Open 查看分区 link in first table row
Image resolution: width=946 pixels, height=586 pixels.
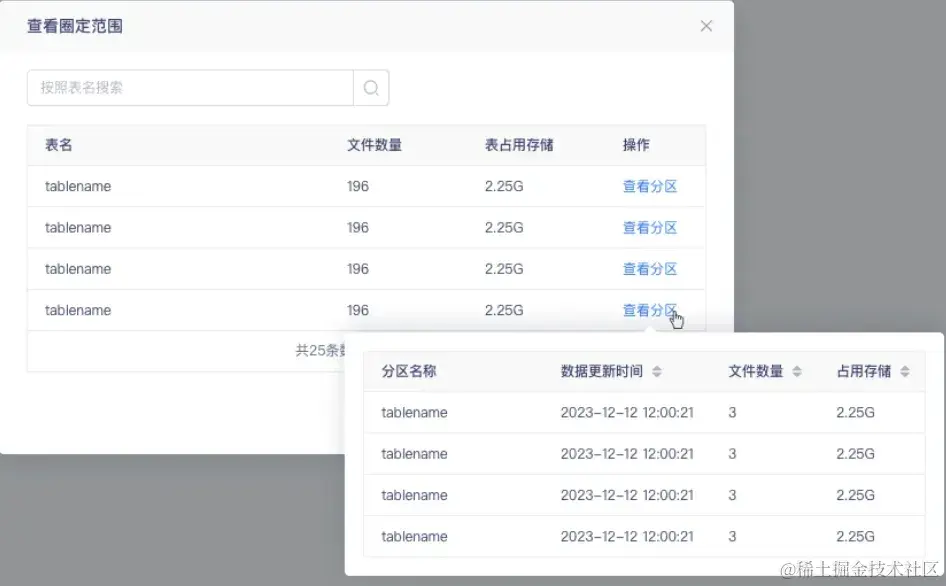click(x=650, y=186)
